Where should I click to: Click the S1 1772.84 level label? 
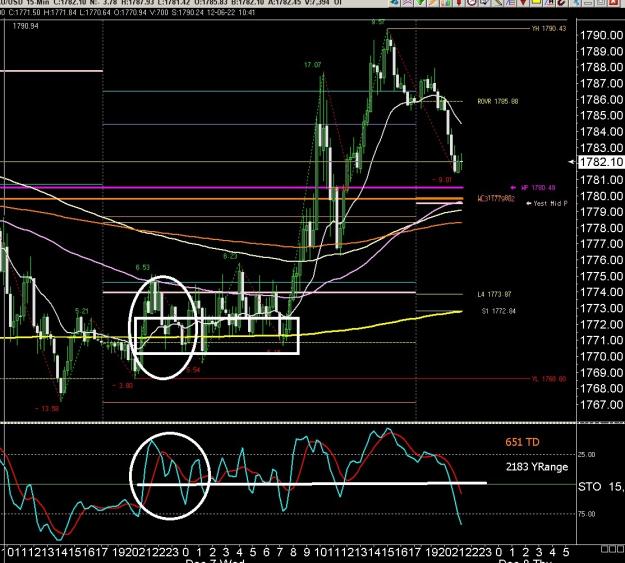pos(499,311)
